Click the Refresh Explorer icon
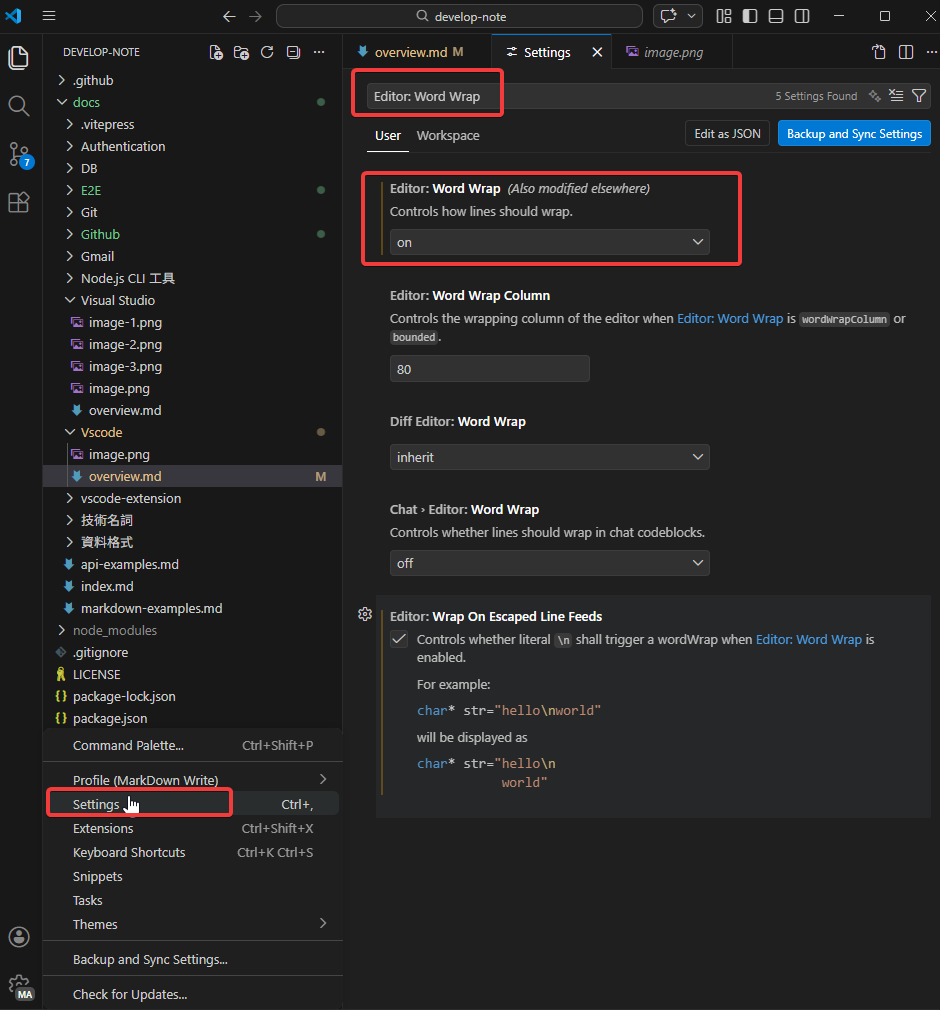This screenshot has height=1010, width=940. (267, 52)
